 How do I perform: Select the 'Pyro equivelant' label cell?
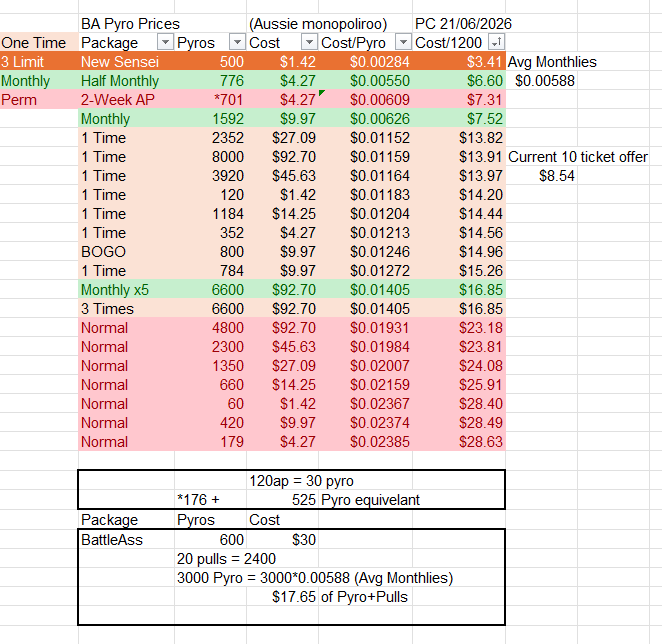point(370,500)
